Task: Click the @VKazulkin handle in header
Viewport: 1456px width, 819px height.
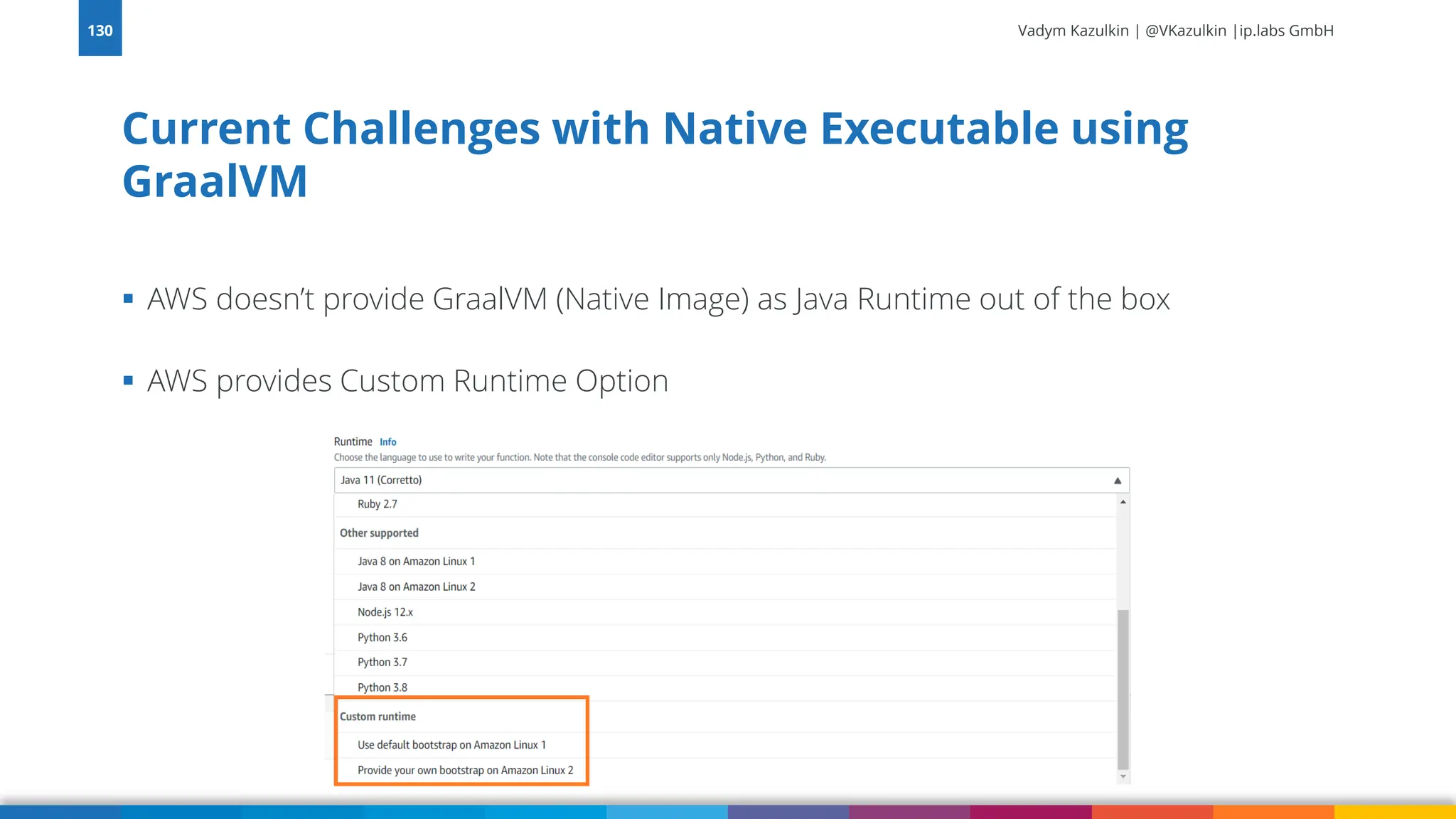Action: (x=1185, y=31)
